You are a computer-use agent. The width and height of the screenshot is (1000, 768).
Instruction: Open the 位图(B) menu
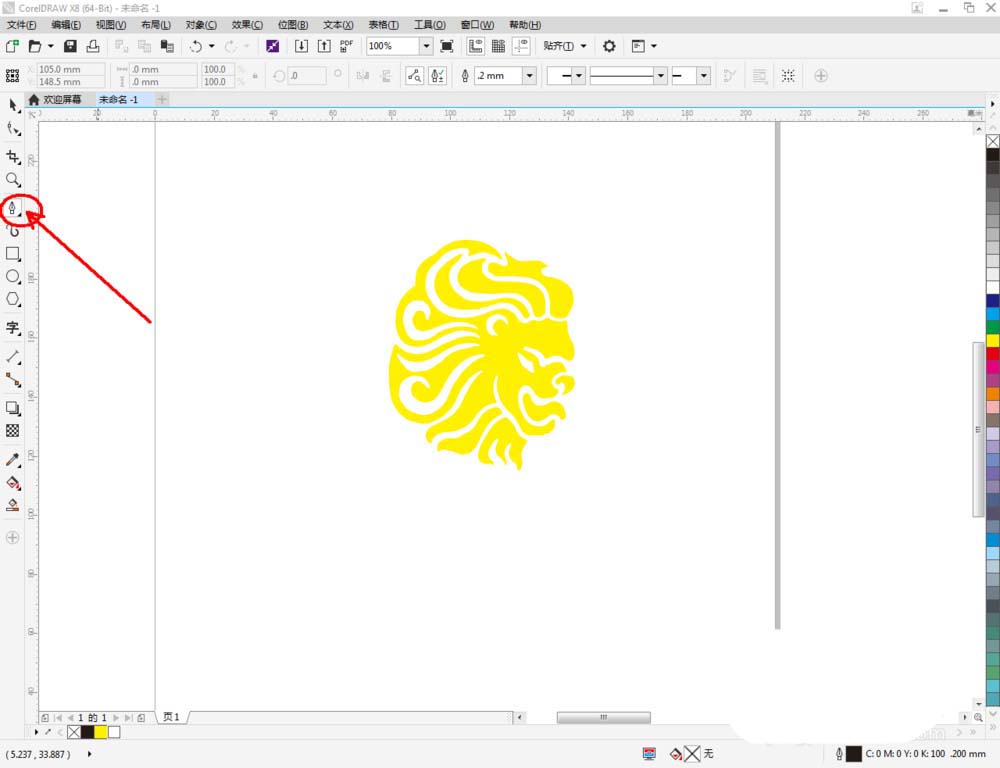point(293,25)
